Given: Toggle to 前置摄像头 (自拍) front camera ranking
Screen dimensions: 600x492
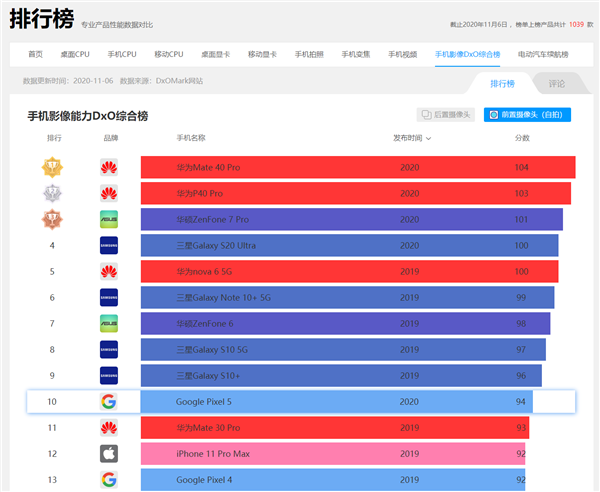Looking at the screenshot, I should [x=527, y=115].
